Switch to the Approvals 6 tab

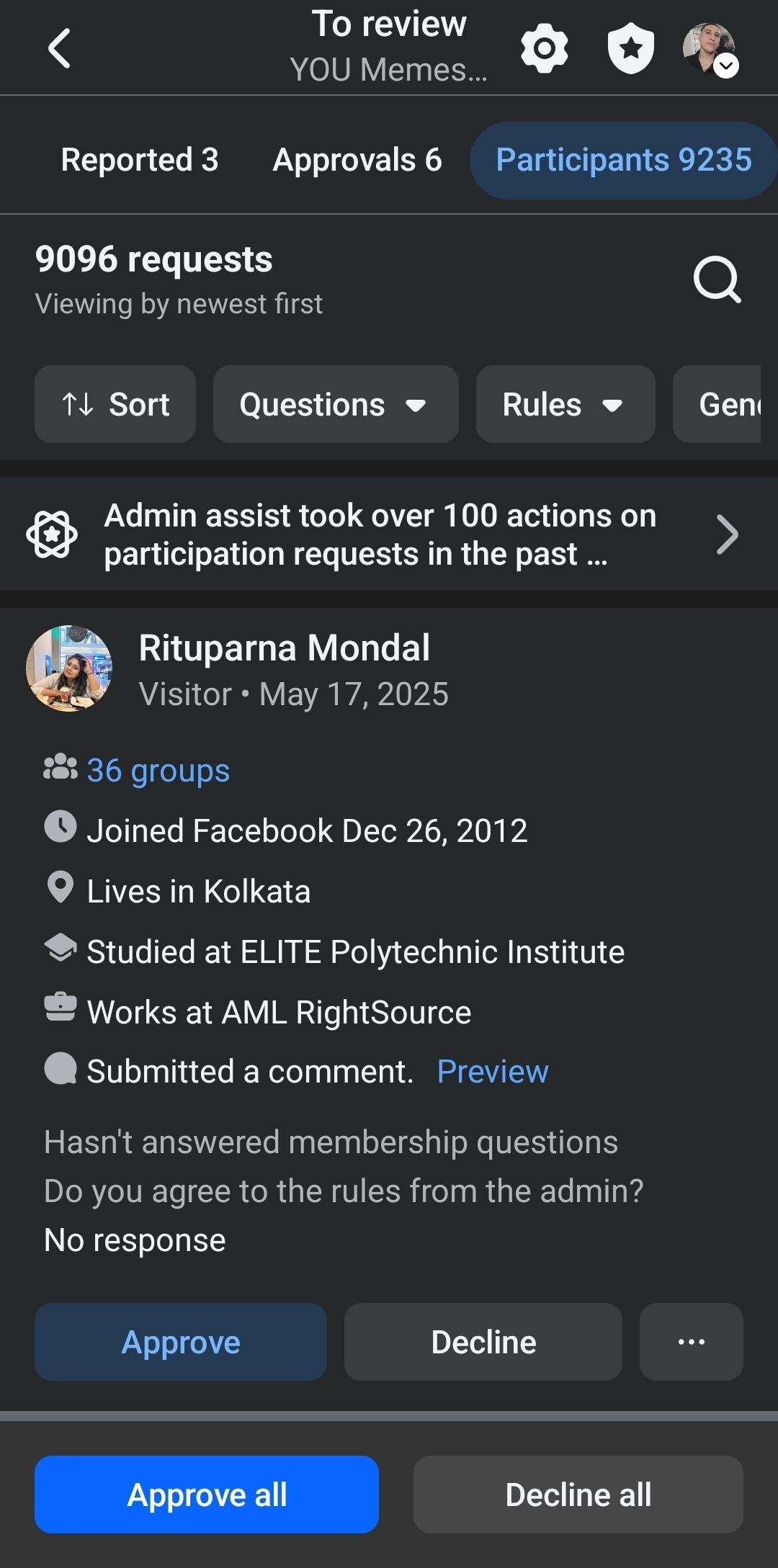(357, 160)
